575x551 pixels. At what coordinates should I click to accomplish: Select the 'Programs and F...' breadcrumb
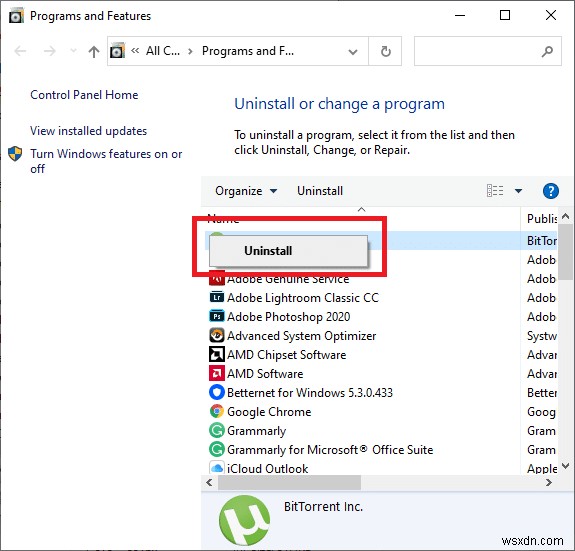click(248, 51)
